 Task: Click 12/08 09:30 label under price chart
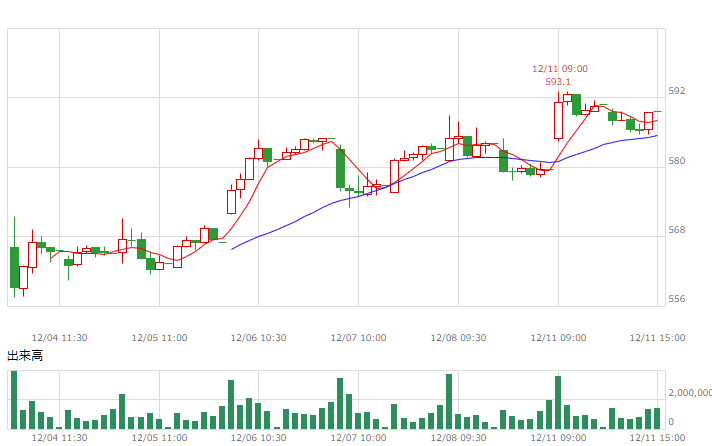458,338
